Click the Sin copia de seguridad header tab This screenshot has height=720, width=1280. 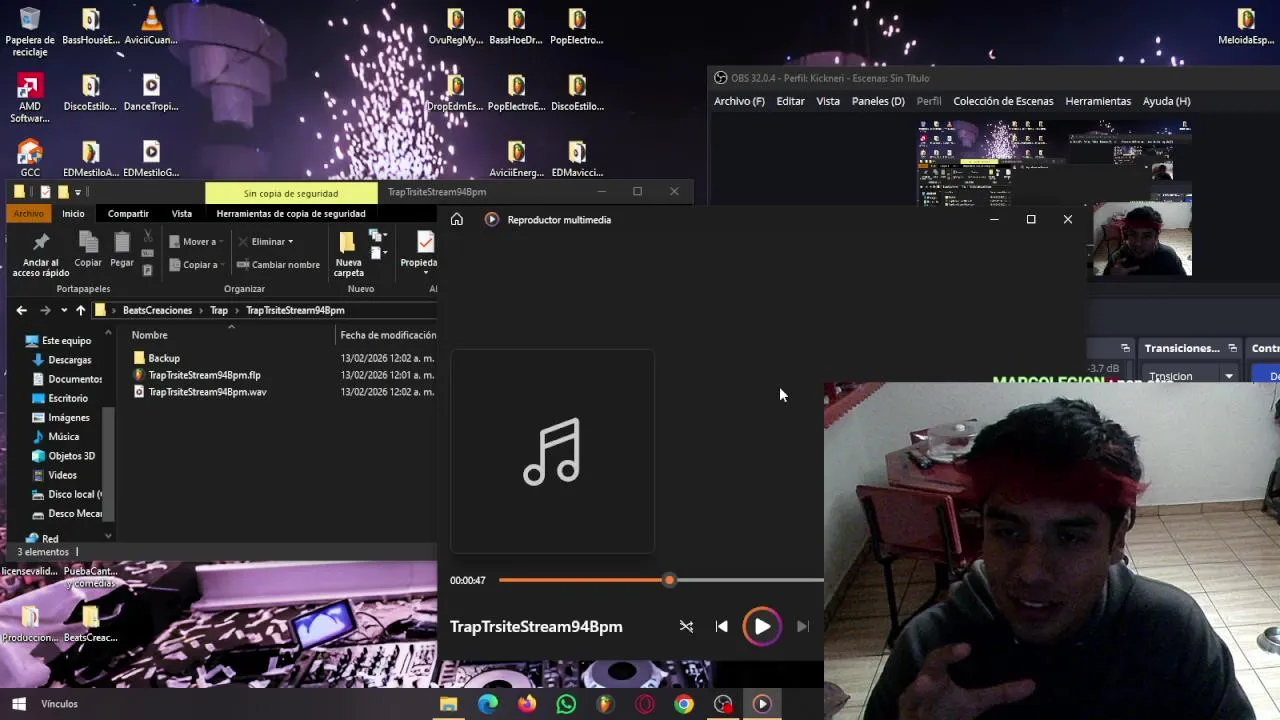click(291, 193)
